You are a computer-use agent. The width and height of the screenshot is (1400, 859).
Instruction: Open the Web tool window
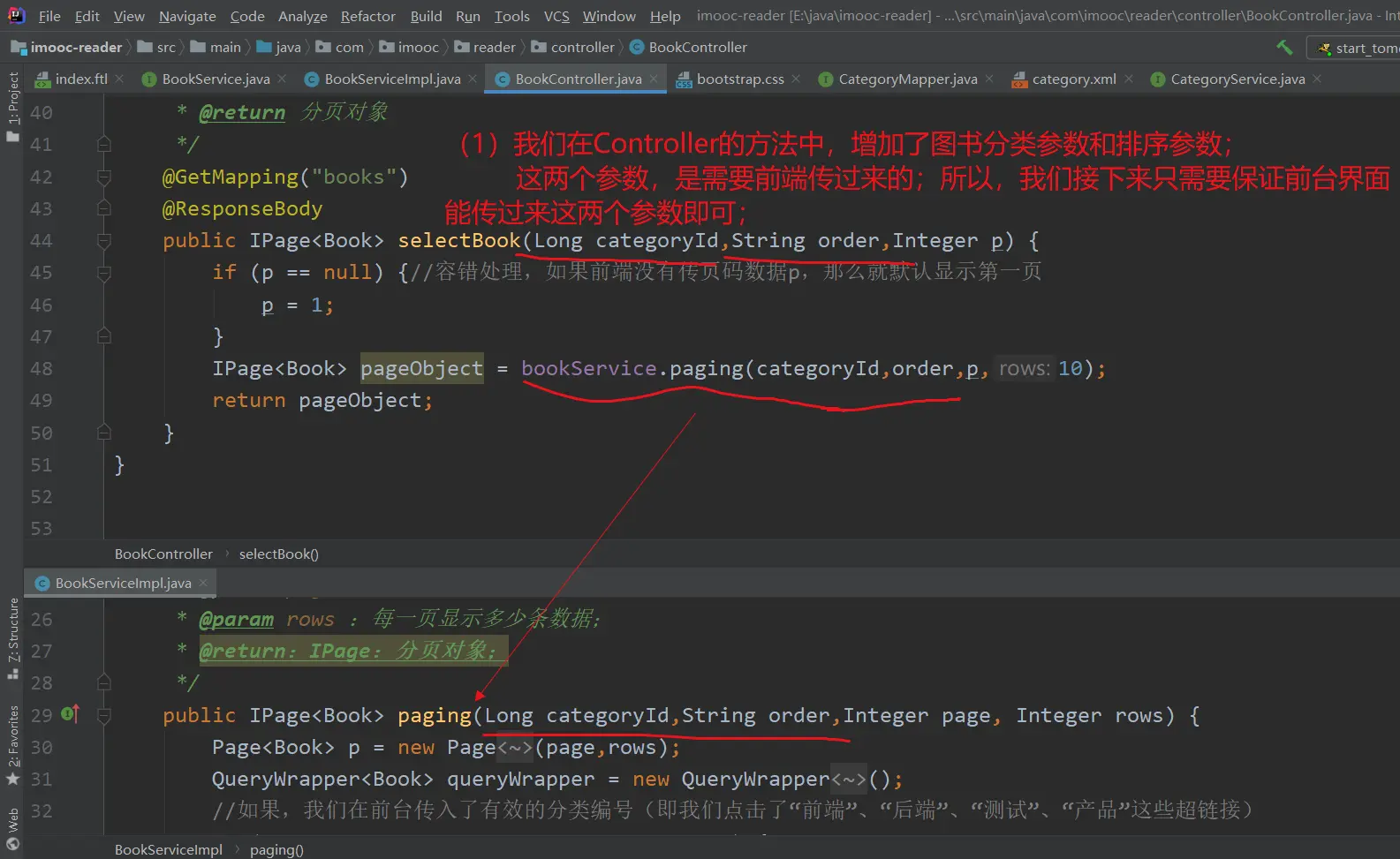click(12, 827)
